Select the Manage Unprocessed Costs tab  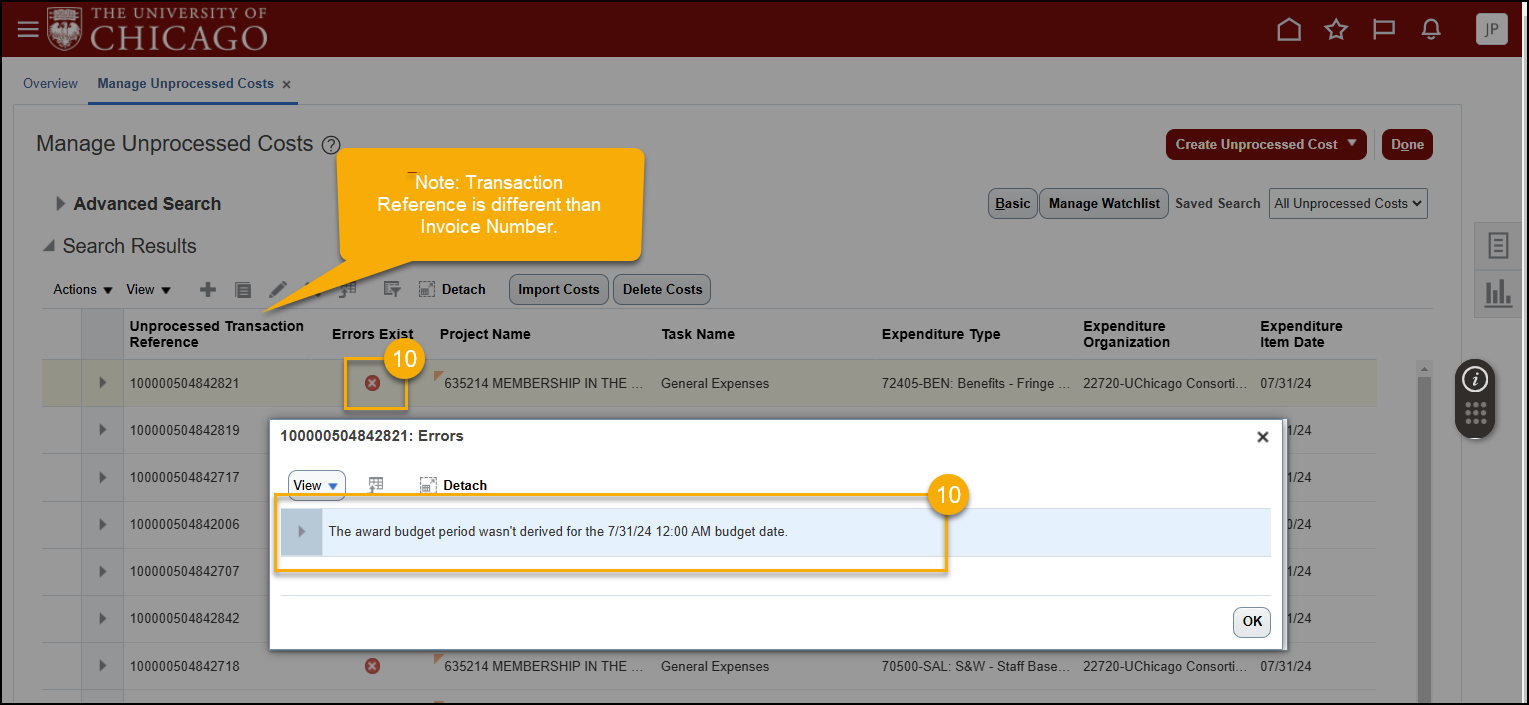click(185, 84)
